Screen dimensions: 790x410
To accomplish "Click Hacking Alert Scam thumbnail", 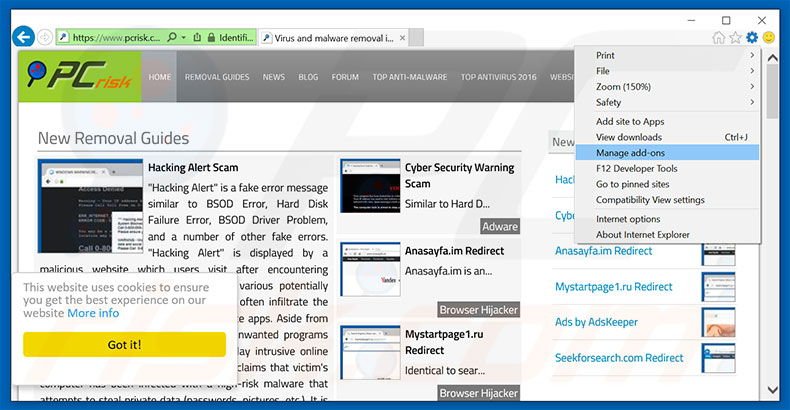I will 90,206.
